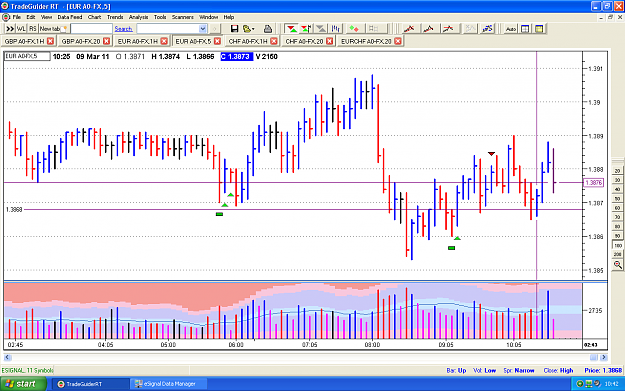The height and width of the screenshot is (391, 625).
Task: Open the File menu
Action: [16, 17]
